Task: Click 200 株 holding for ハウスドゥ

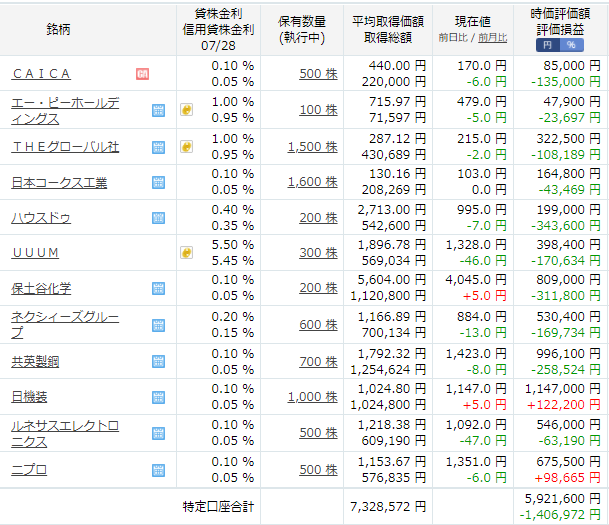Action: (318, 218)
